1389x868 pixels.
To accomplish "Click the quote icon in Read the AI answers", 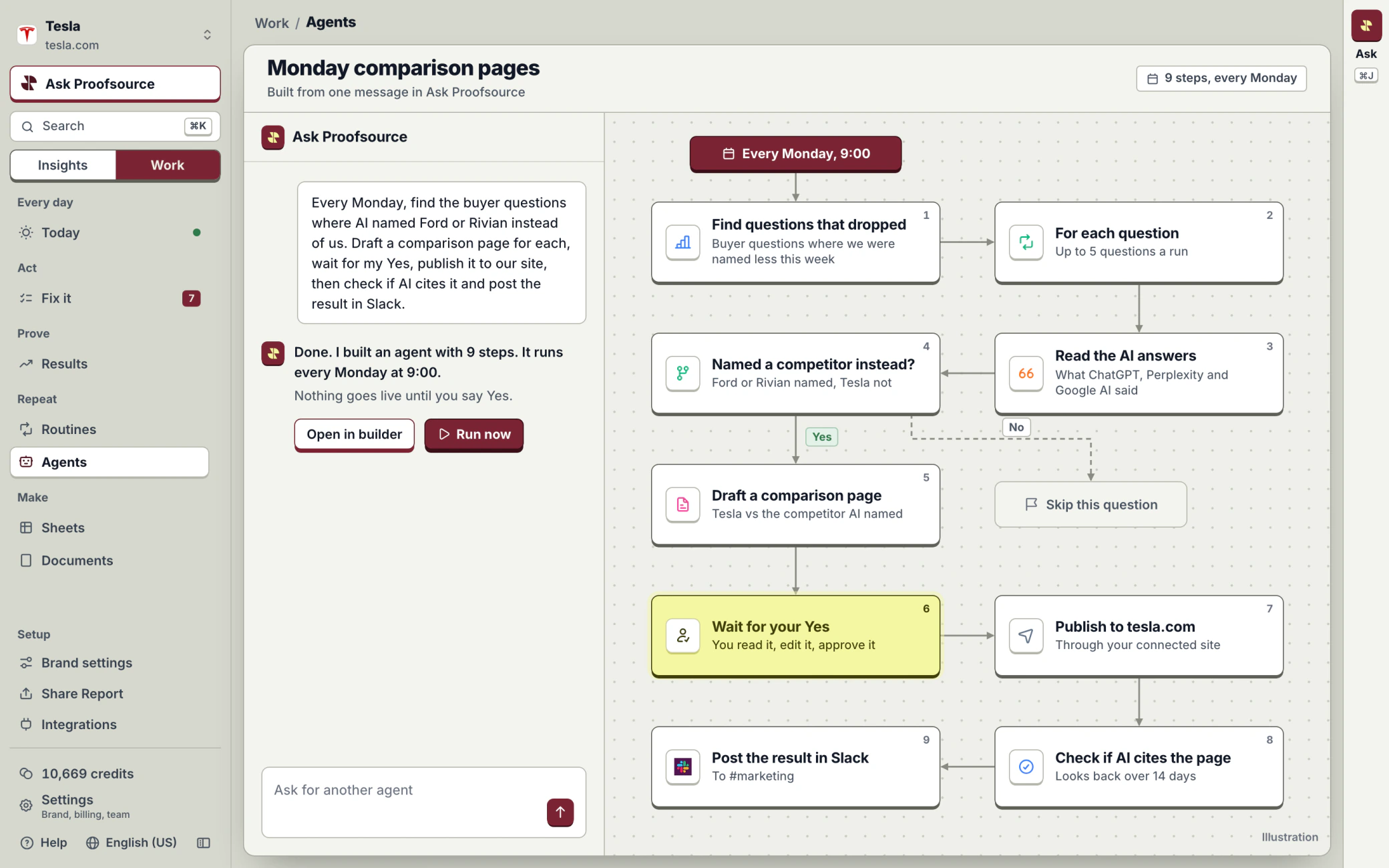I will tap(1026, 373).
